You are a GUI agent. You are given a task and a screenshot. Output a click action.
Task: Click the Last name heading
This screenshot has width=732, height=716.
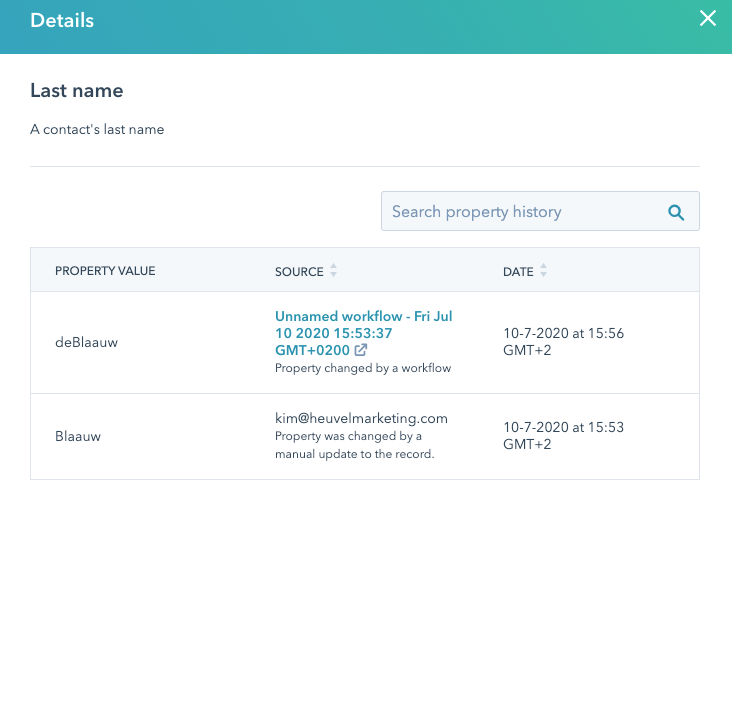pyautogui.click(x=77, y=91)
